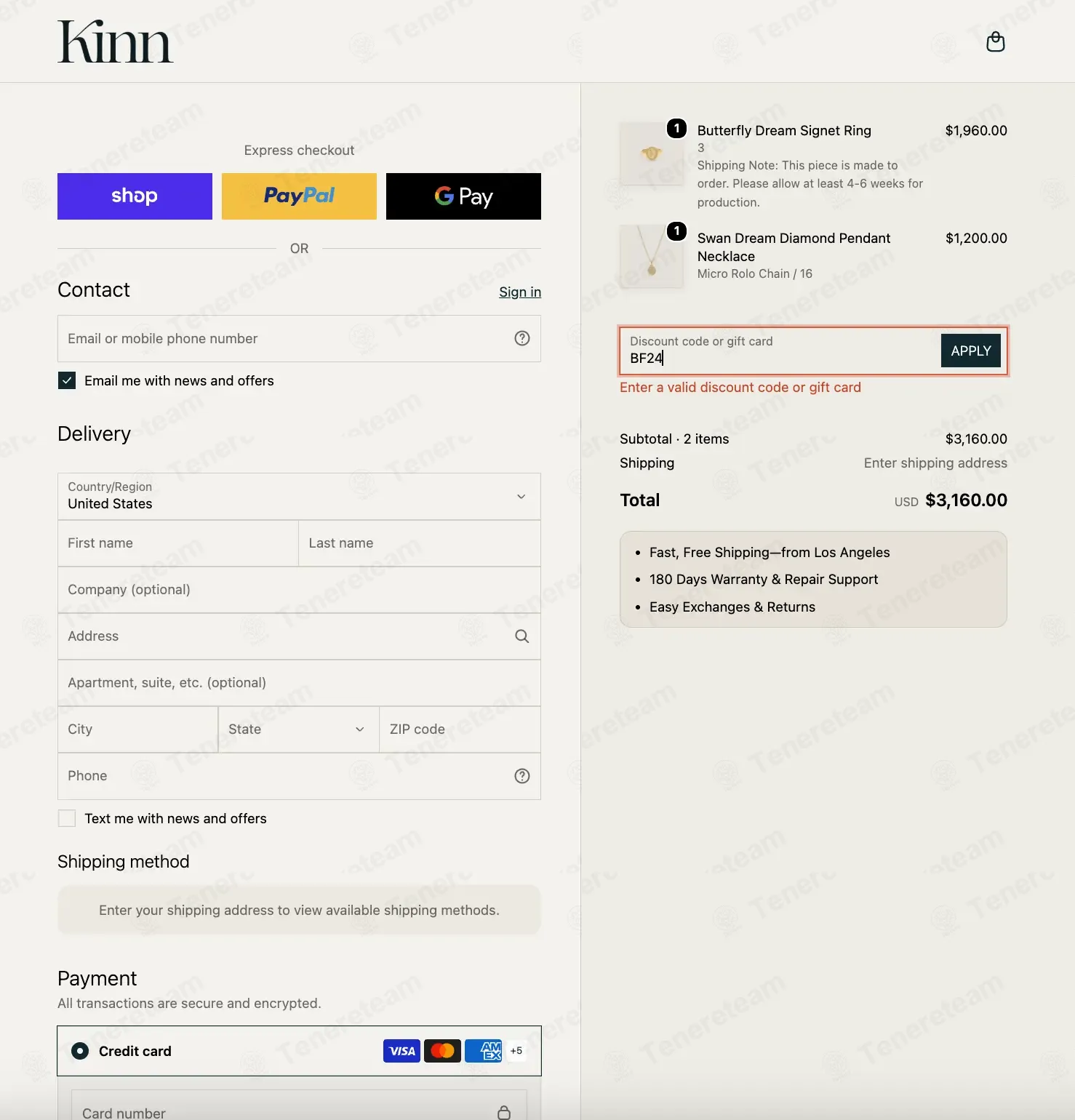Click into the City field
This screenshot has height=1120, width=1075.
(x=137, y=729)
